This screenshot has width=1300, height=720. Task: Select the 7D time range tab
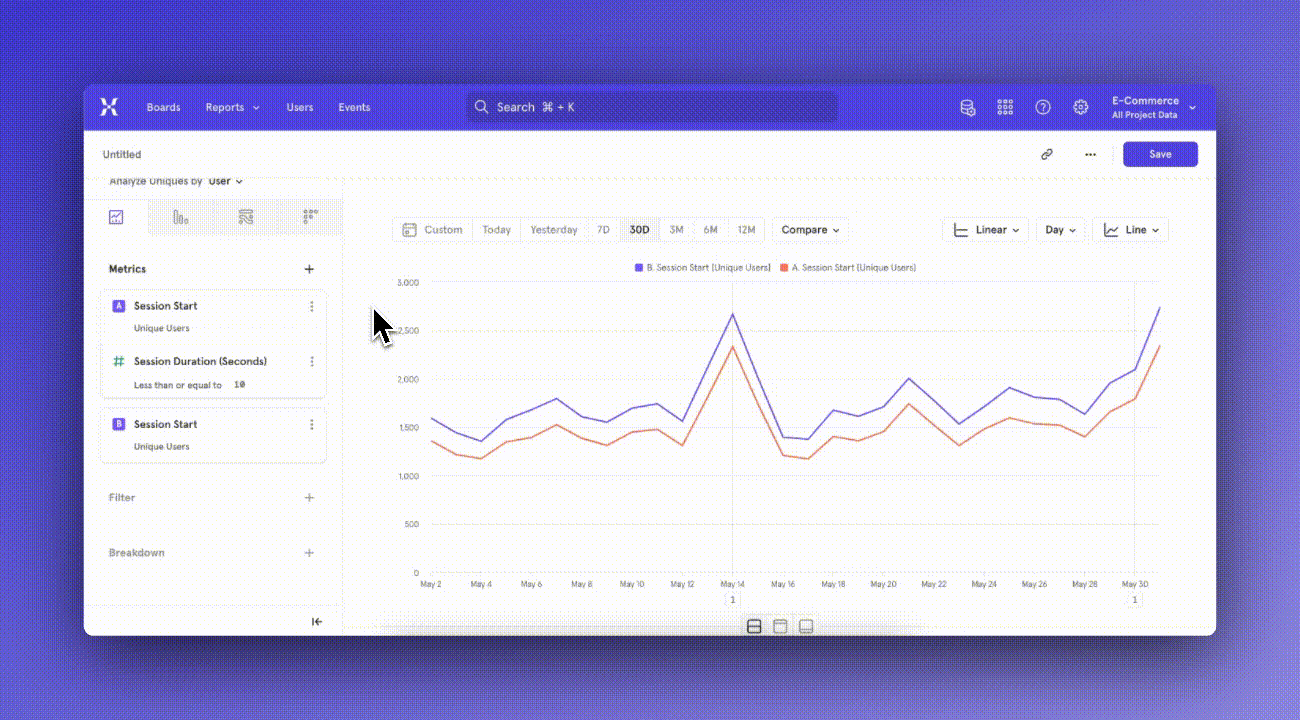pos(603,230)
